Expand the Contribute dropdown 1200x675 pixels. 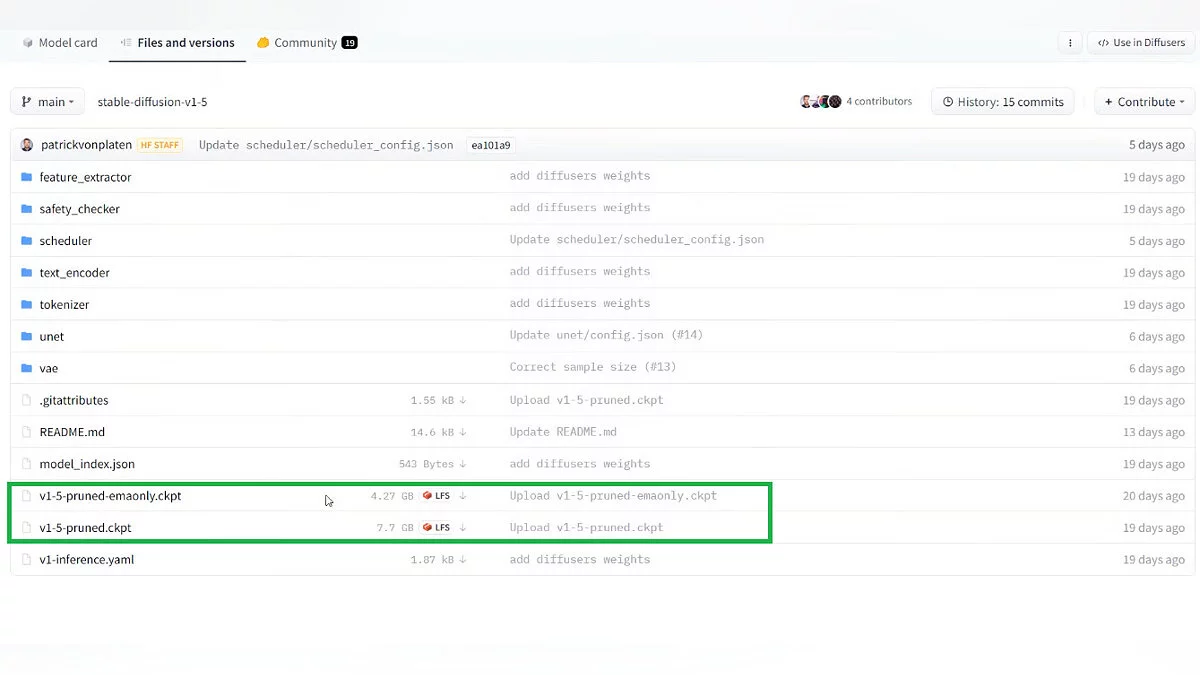(x=1145, y=102)
